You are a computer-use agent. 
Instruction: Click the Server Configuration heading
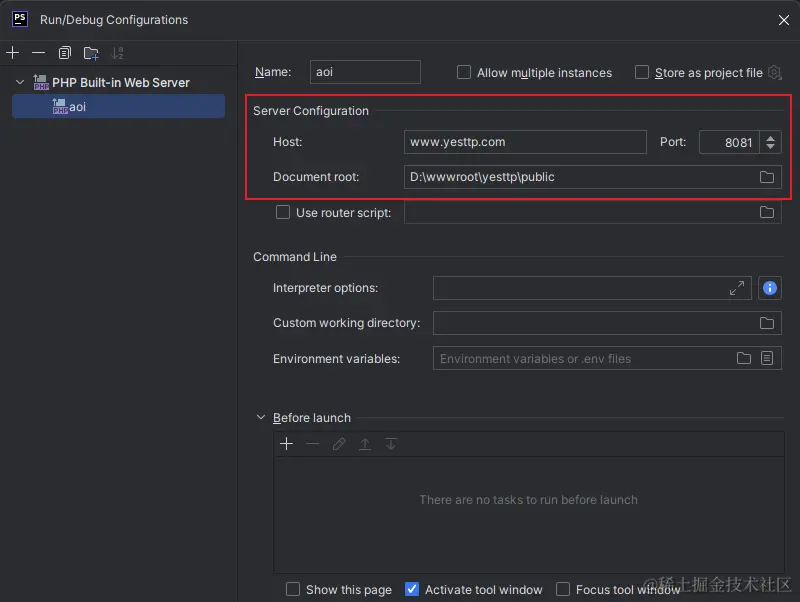(311, 111)
